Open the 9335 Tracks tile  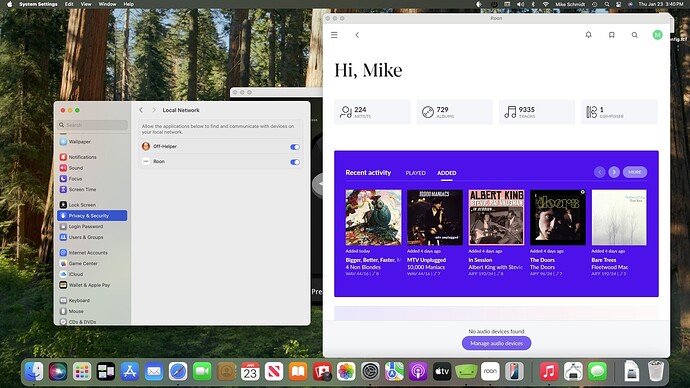pyautogui.click(x=537, y=112)
